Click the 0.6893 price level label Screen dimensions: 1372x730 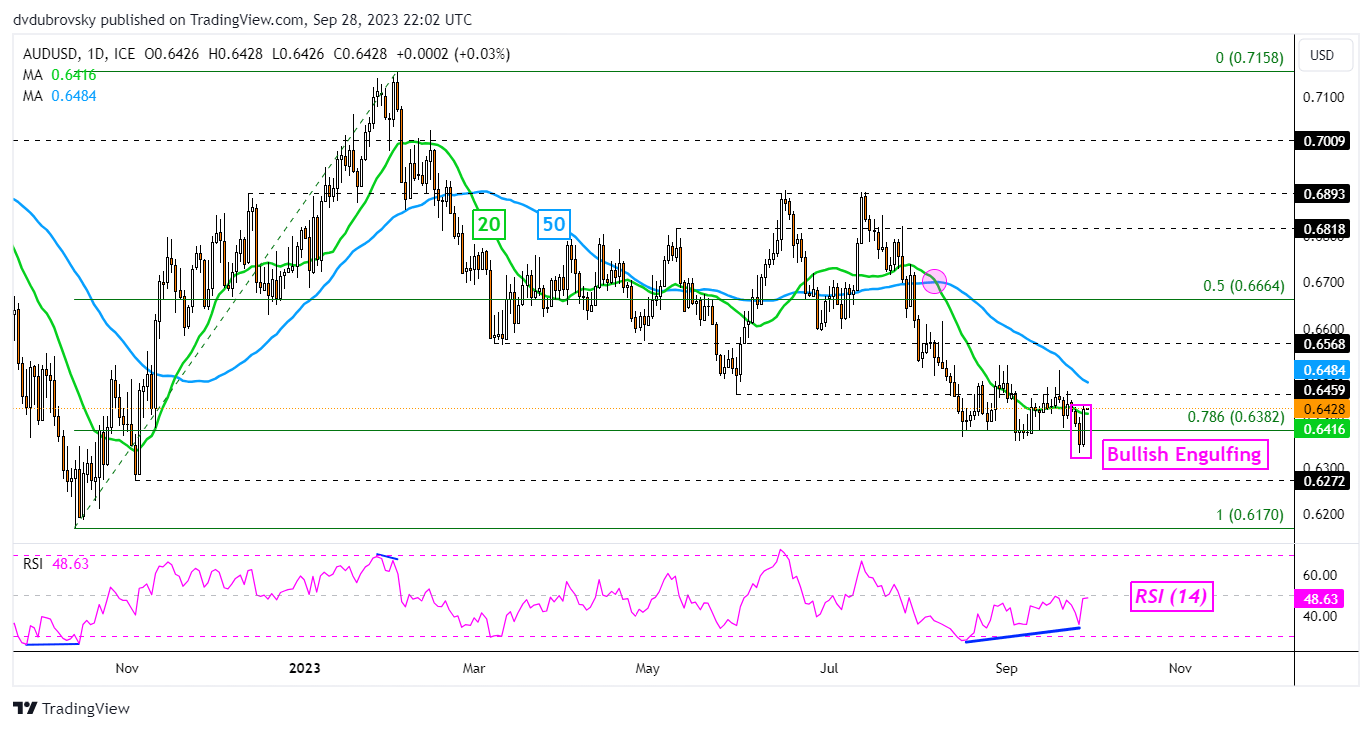1325,193
